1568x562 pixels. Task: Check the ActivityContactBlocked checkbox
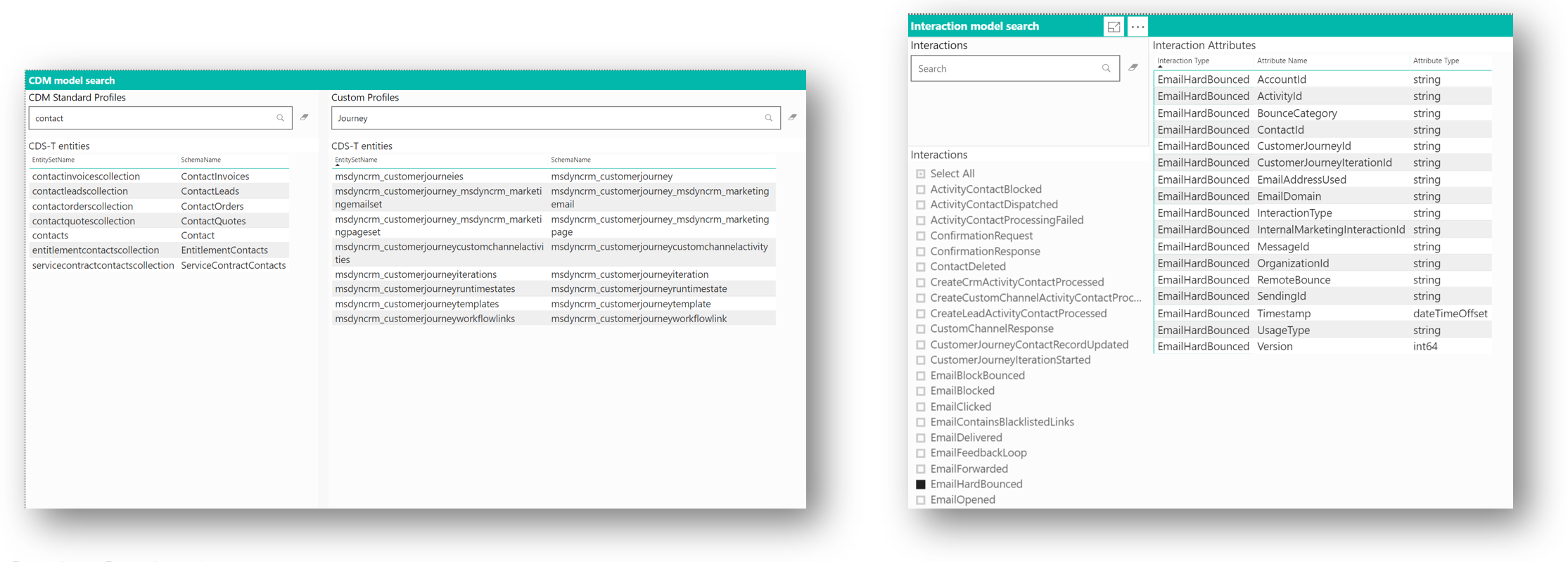click(x=921, y=189)
